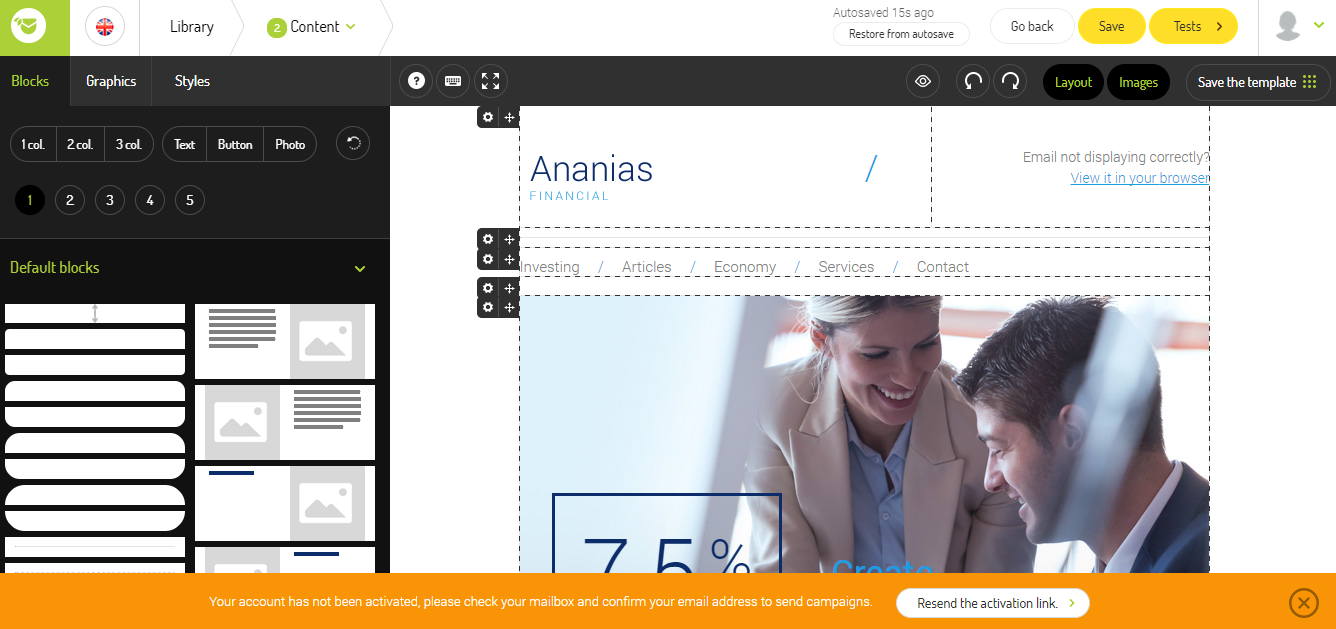Toggle fullscreen editor mode icon
This screenshot has height=629, width=1336.
(490, 82)
